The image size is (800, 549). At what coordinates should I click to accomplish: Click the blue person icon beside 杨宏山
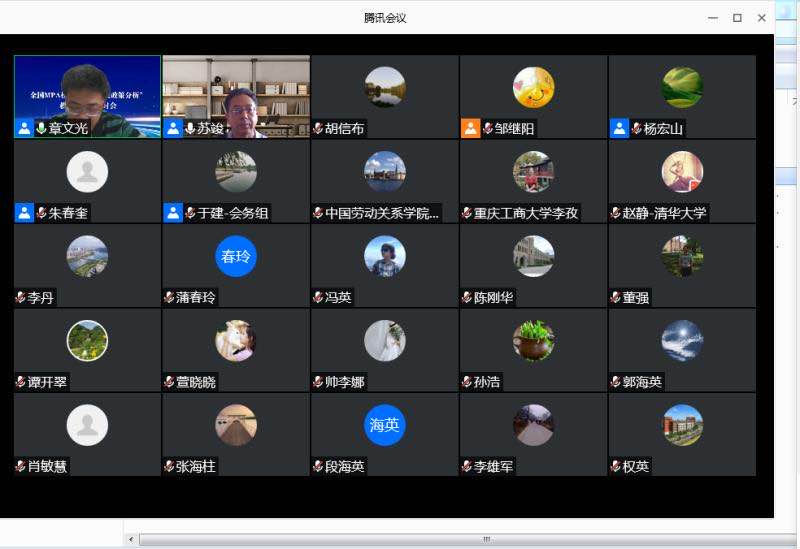tap(619, 129)
